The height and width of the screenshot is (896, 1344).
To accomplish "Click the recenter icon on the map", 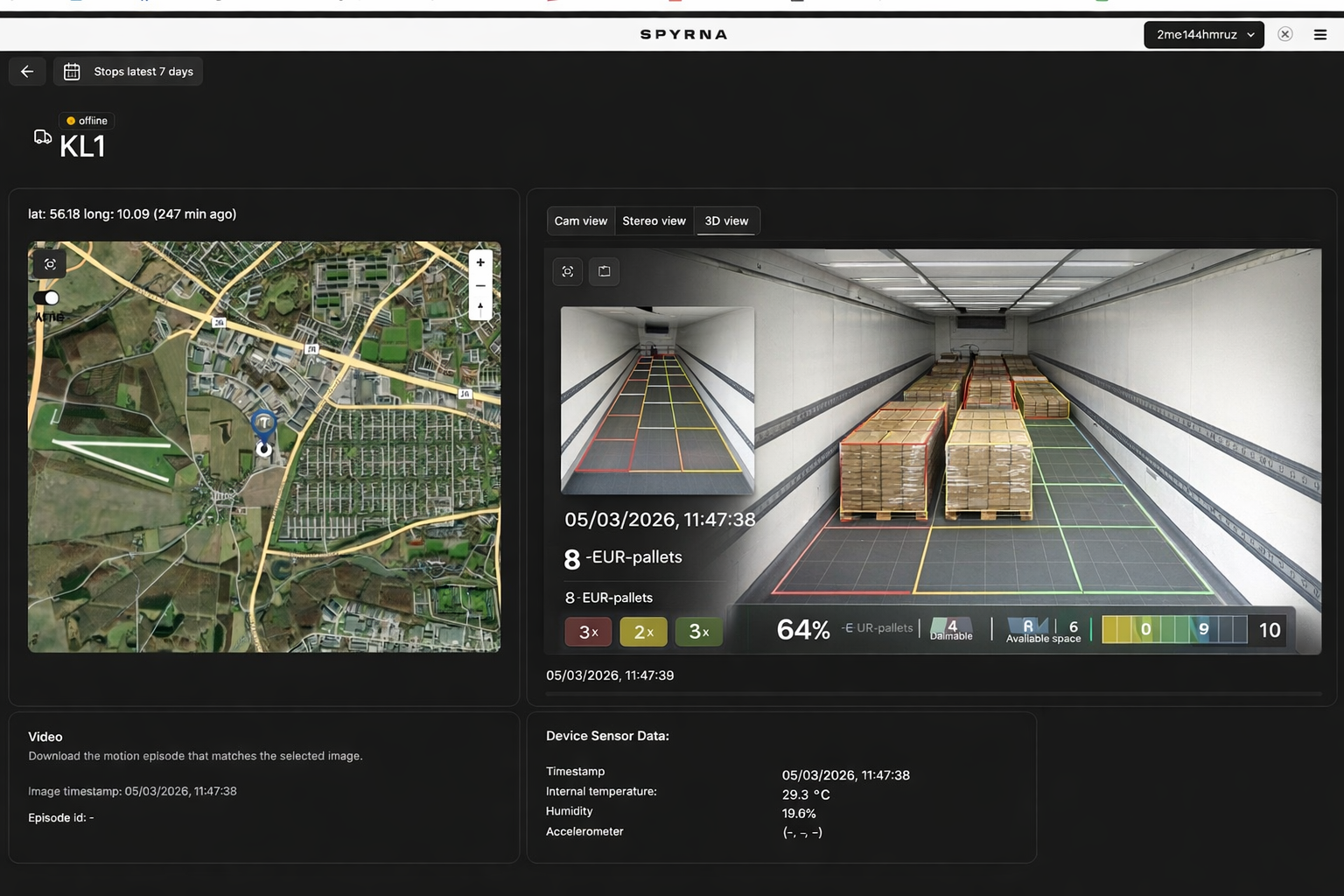I will pos(49,263).
